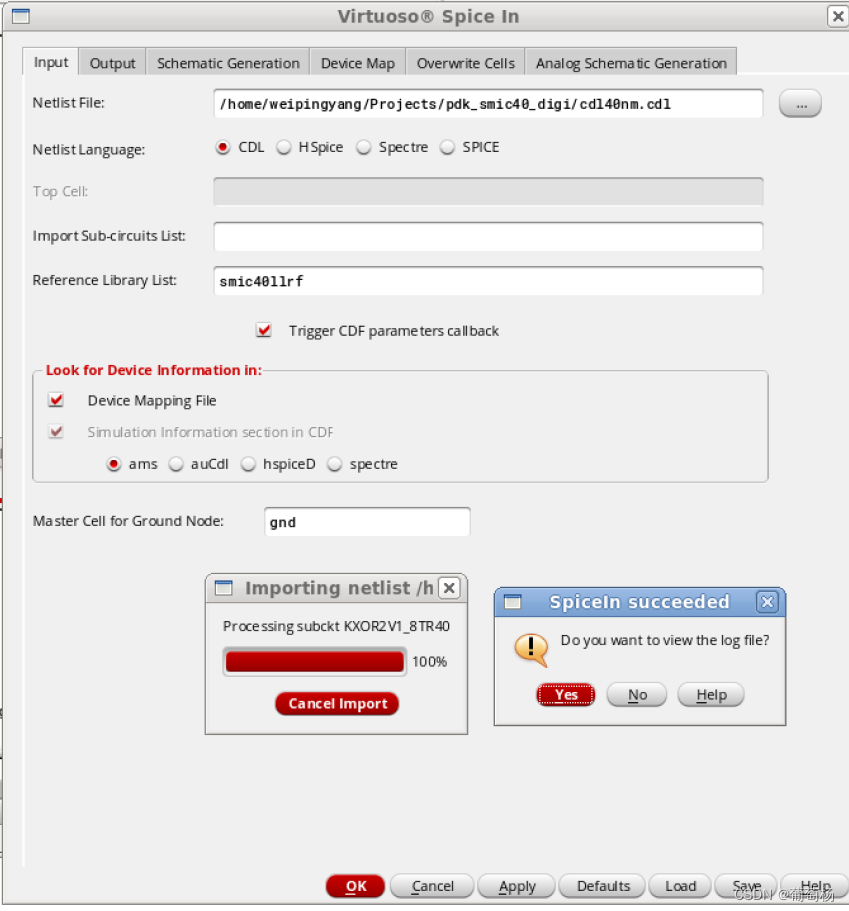Viewport: 849px width, 911px height.
Task: Click Yes to view the log file
Action: pos(565,694)
